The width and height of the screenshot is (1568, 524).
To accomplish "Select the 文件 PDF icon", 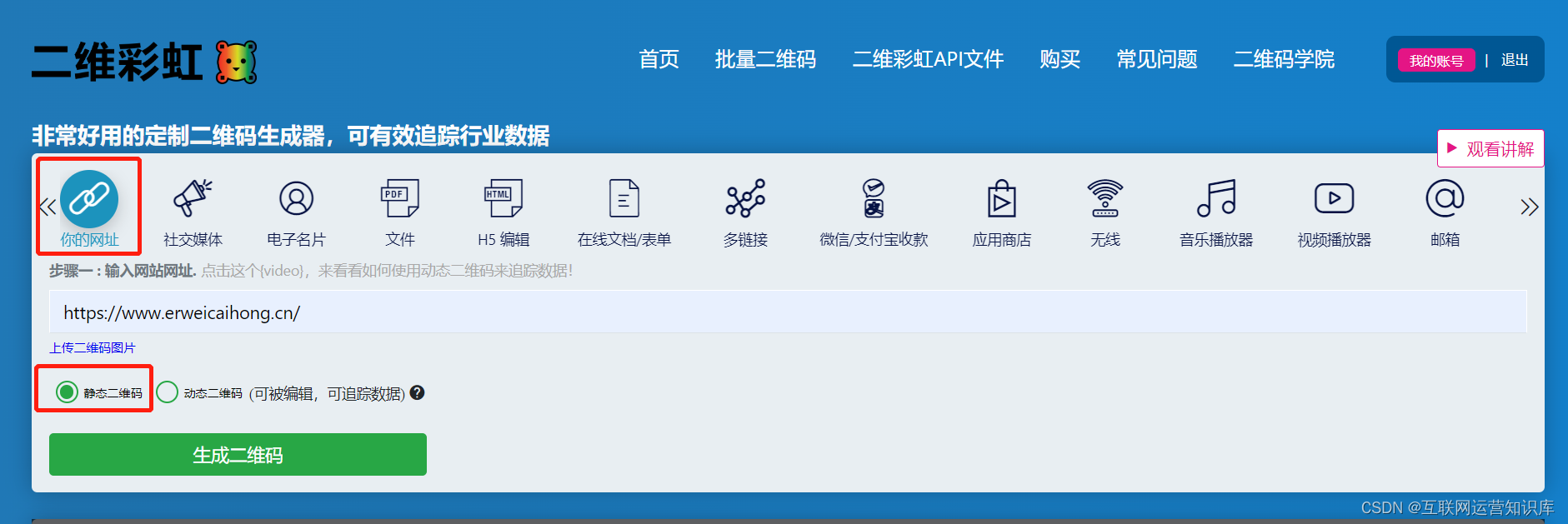I will tap(399, 198).
